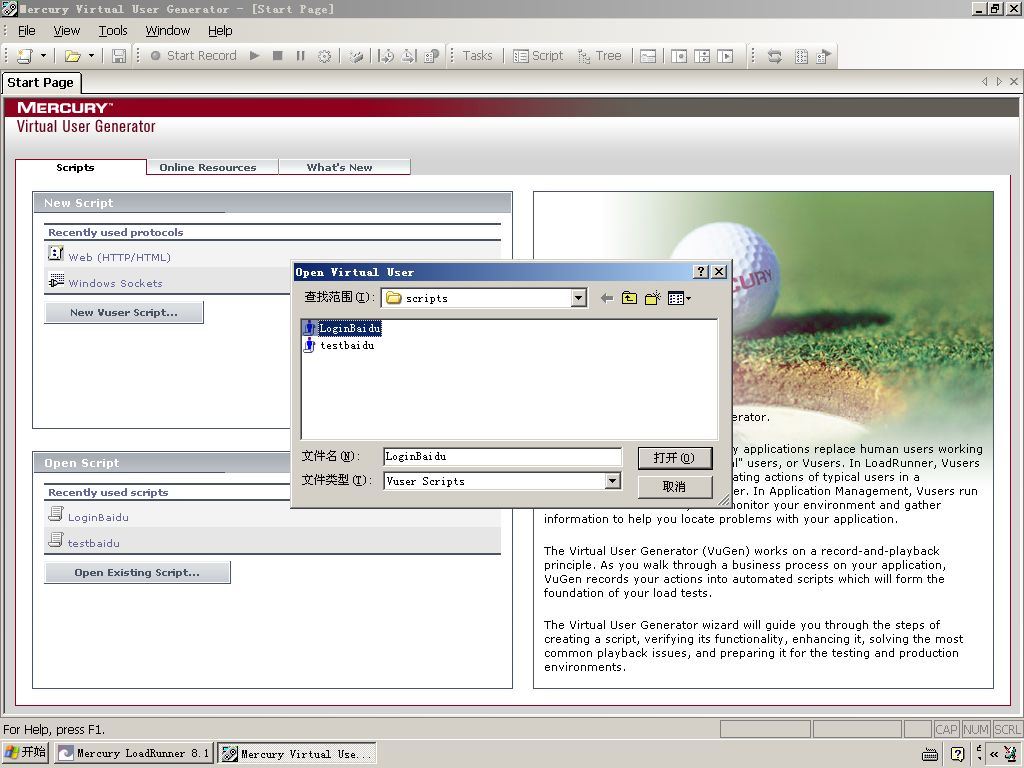Click next tab arrow at top right
1024x768 pixels.
[999, 82]
